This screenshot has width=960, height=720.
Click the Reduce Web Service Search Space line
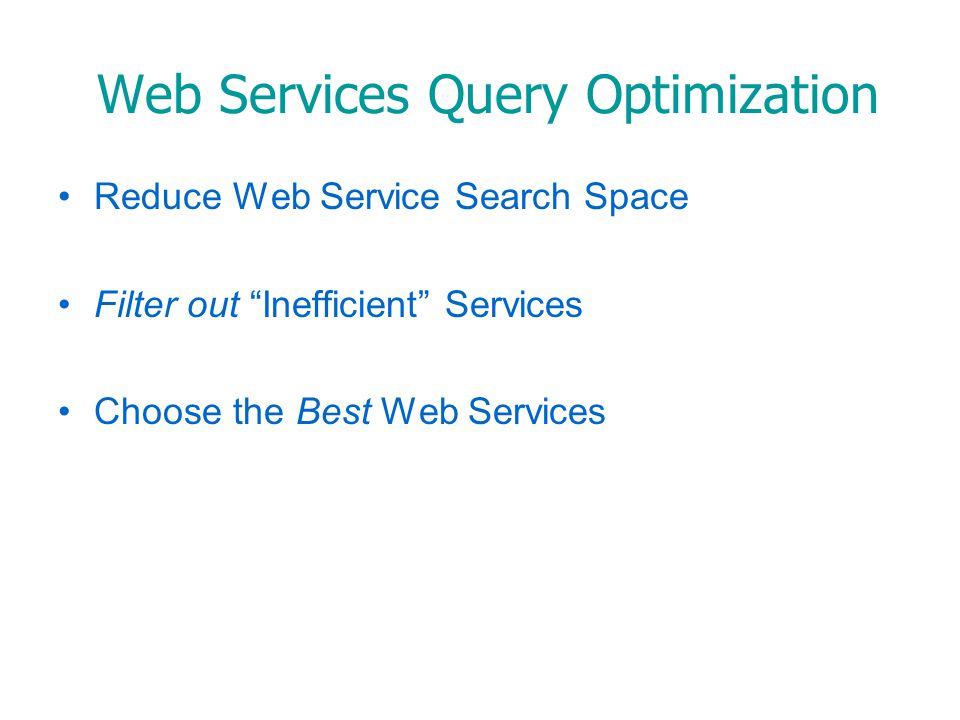pyautogui.click(x=391, y=197)
